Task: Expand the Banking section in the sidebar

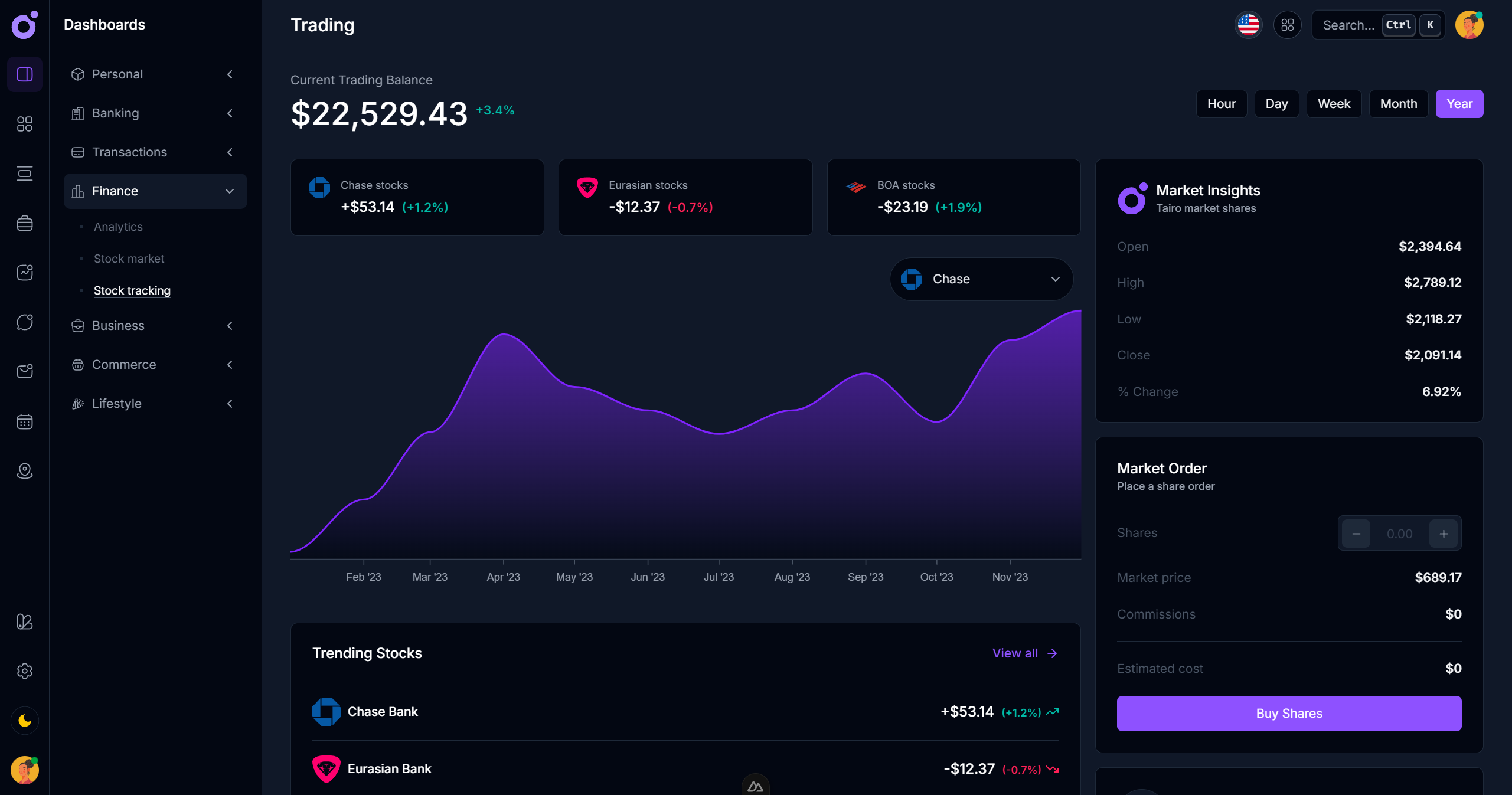Action: tap(230, 113)
